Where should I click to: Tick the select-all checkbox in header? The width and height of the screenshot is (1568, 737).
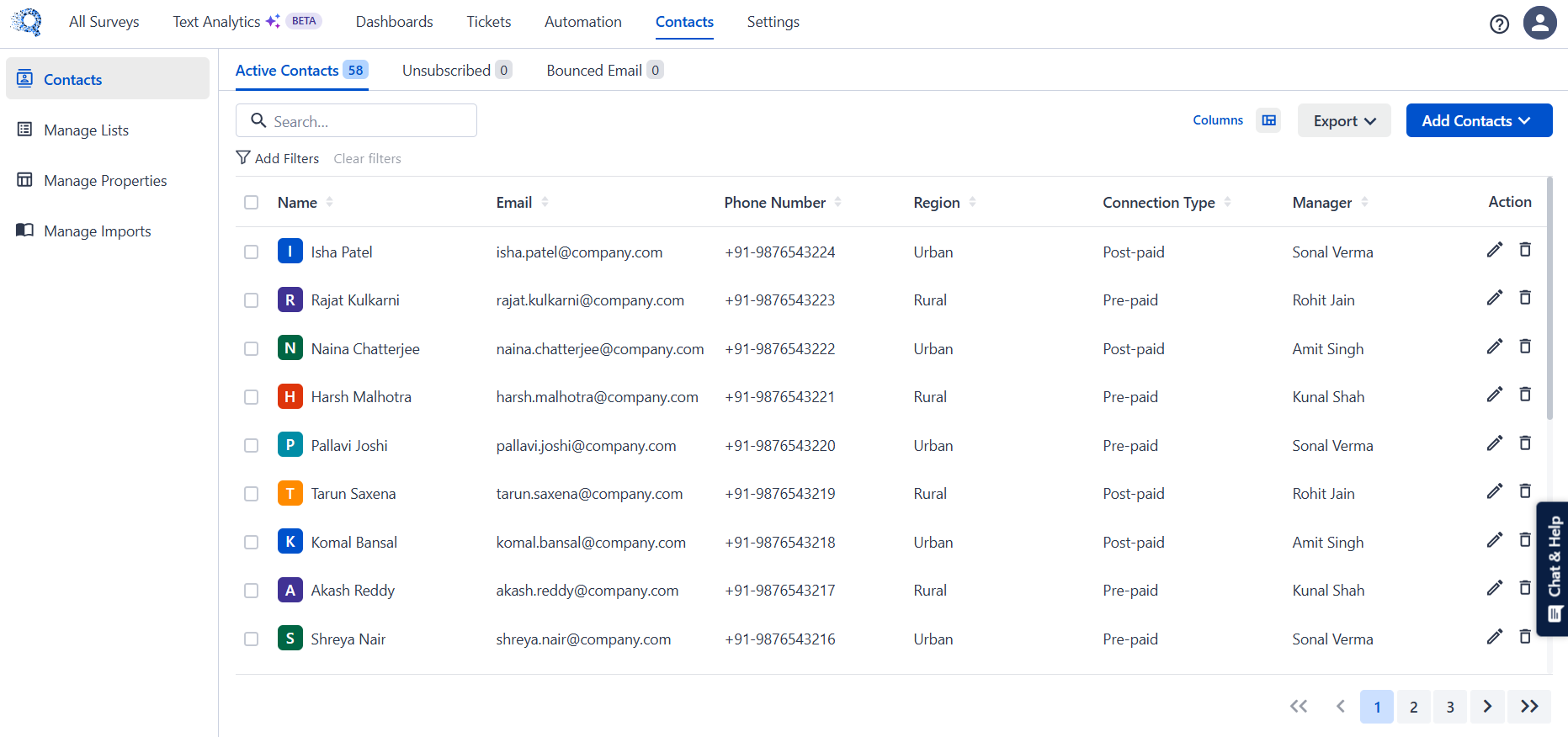[x=251, y=202]
